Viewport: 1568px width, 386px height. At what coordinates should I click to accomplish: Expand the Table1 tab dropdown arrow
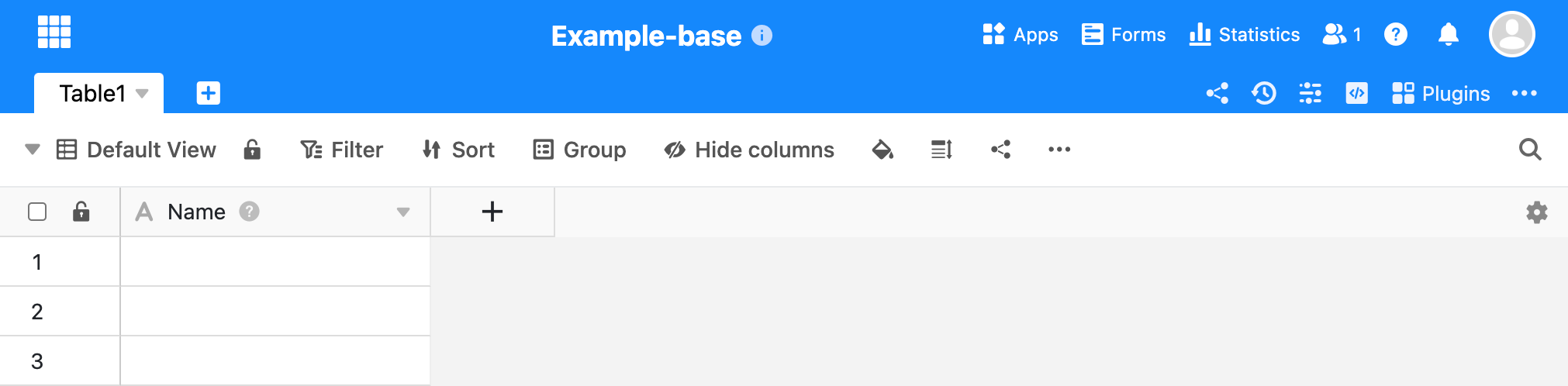pos(142,94)
